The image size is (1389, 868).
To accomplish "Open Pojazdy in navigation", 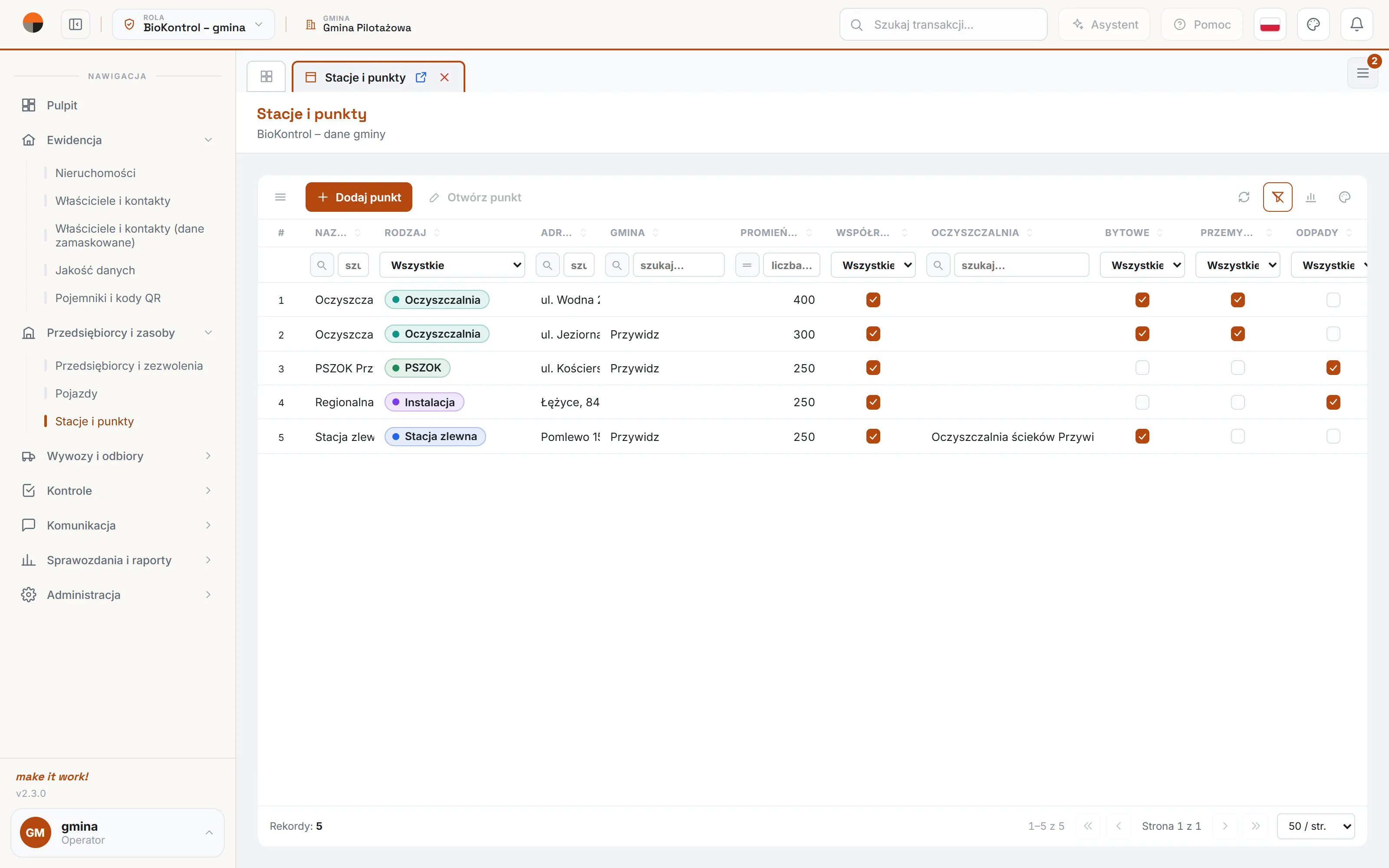I will [x=76, y=393].
